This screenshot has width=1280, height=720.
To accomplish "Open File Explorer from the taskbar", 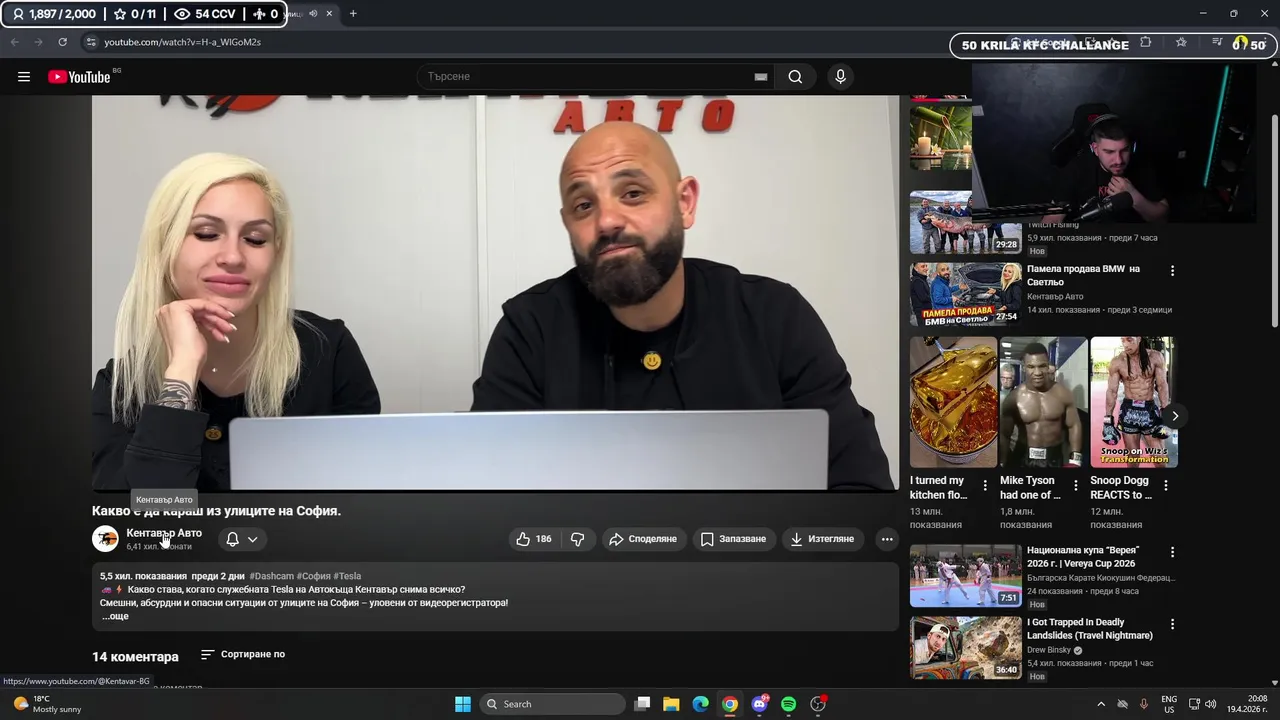I will (671, 704).
